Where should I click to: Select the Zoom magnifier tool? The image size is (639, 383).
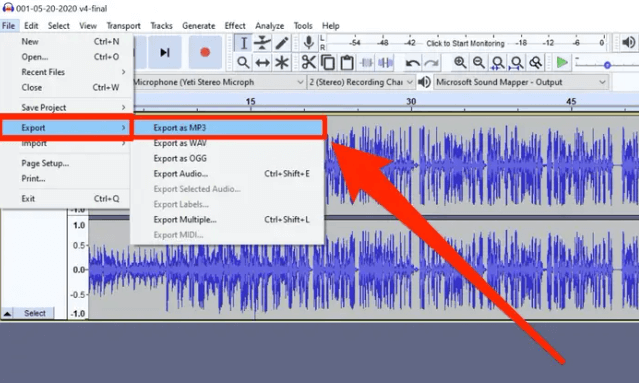243,63
